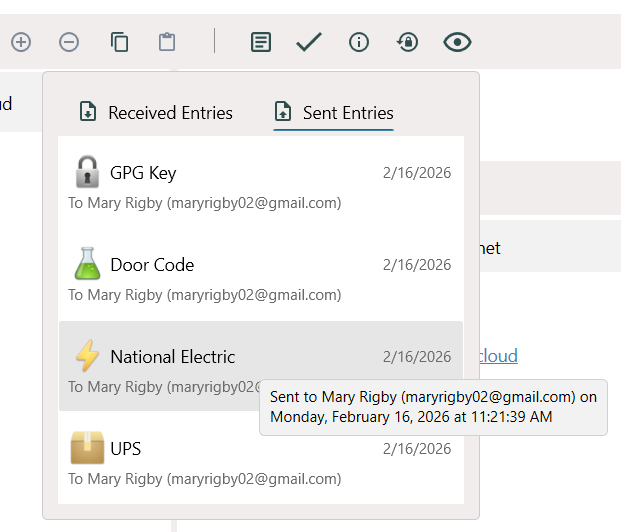Select the Door Code entry title
621x532 pixels.
152,265
